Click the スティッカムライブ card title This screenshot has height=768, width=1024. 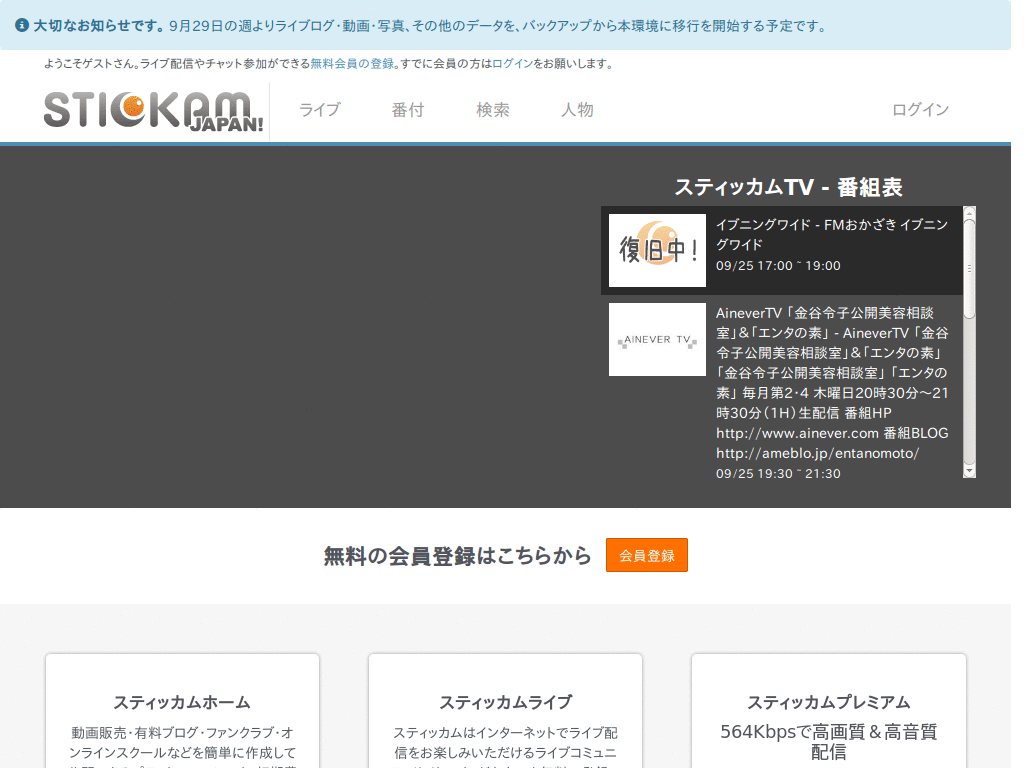[505, 702]
